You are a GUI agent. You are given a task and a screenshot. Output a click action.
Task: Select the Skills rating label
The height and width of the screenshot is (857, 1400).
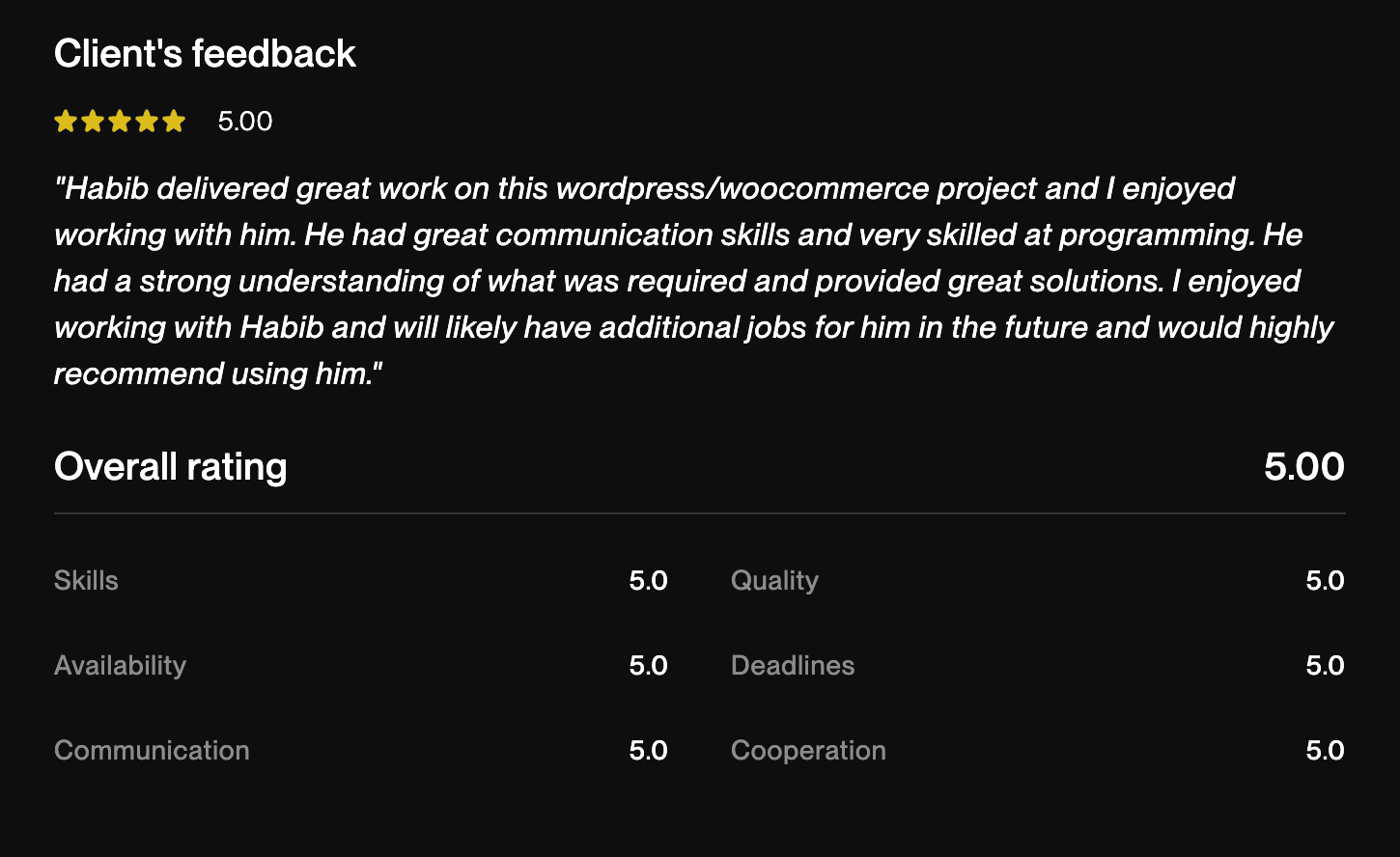point(86,581)
